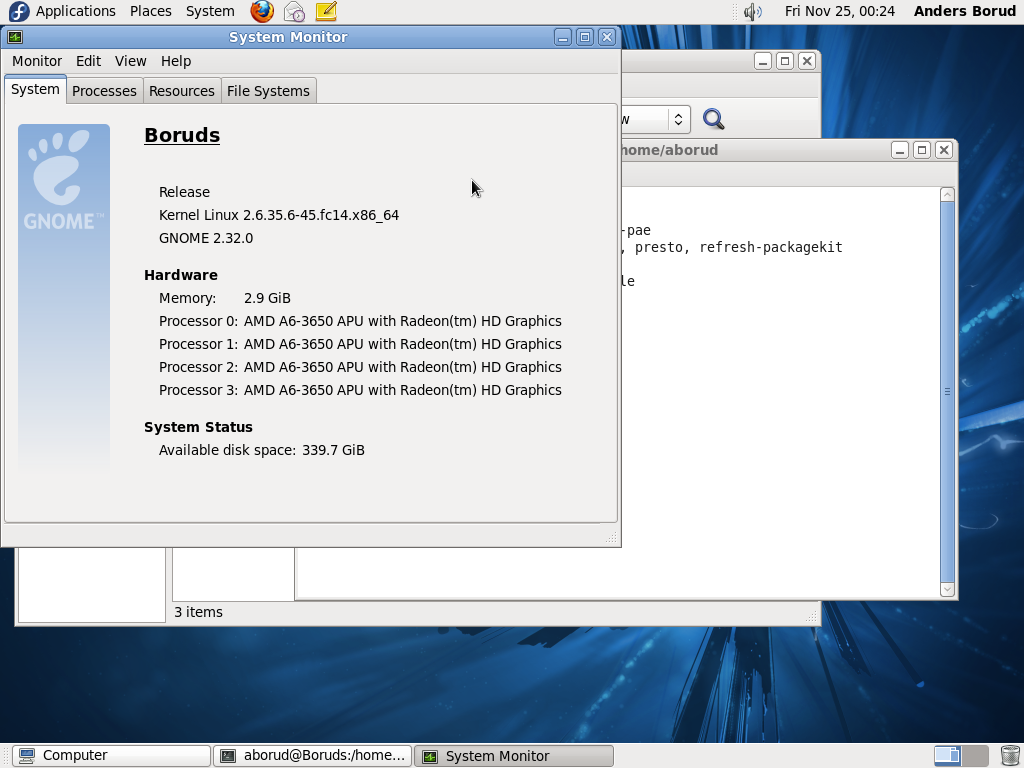Click the magnifying glass search icon

[713, 119]
